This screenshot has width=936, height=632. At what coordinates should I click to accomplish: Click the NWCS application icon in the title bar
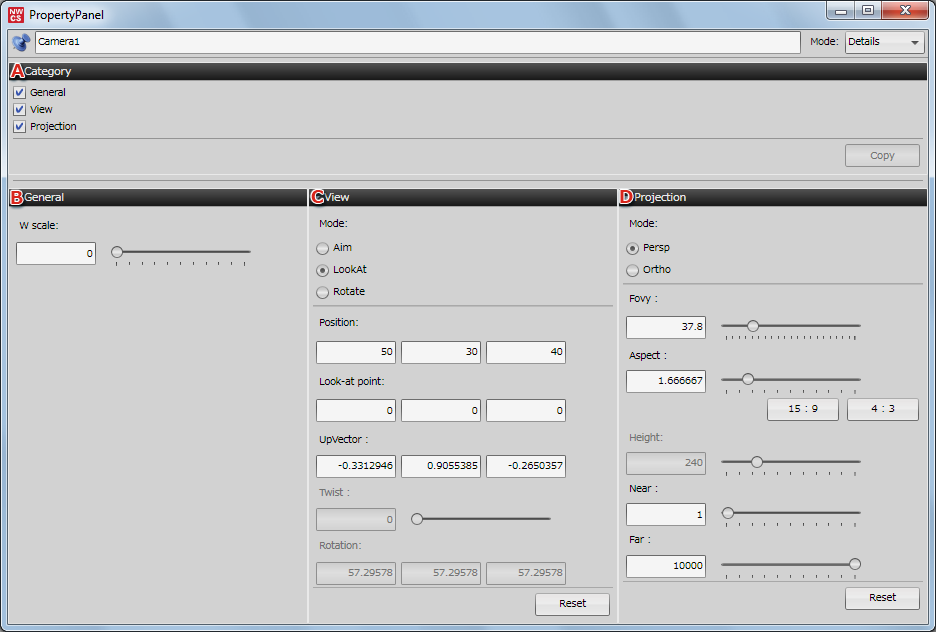[16, 14]
